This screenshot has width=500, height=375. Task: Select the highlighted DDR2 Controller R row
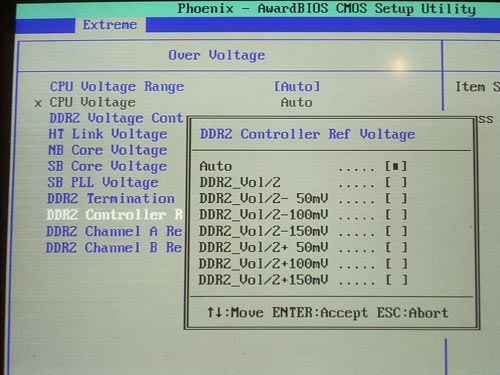pos(115,215)
